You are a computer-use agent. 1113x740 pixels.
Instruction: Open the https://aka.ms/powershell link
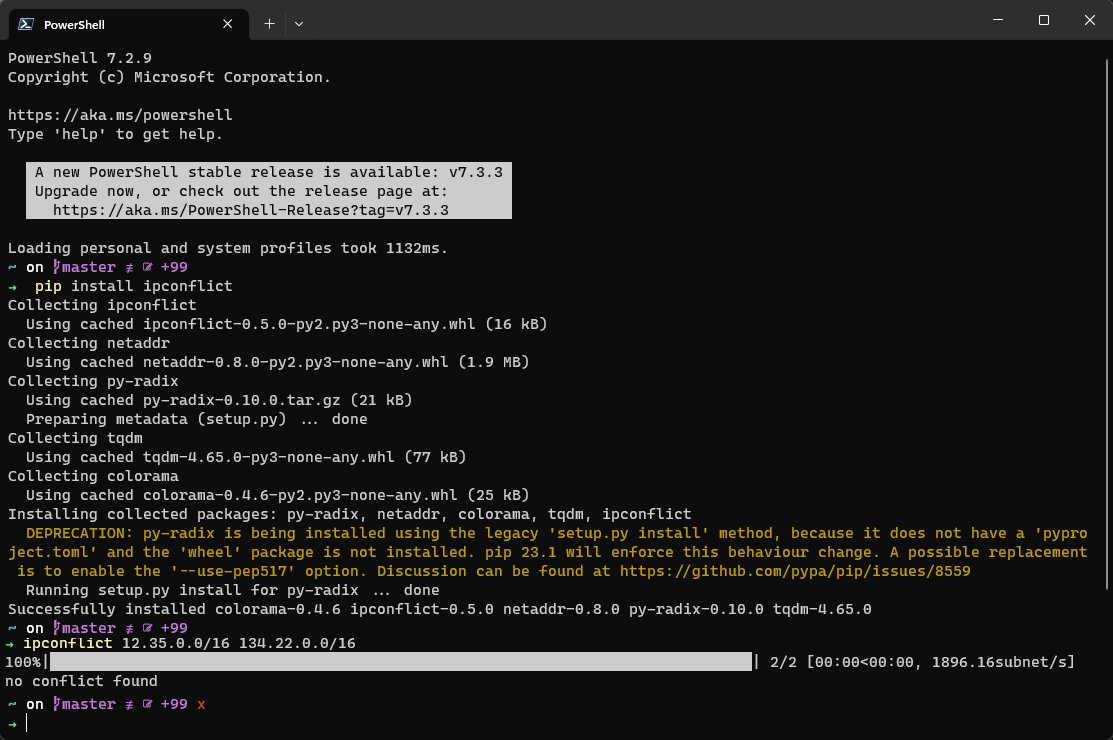(x=120, y=115)
